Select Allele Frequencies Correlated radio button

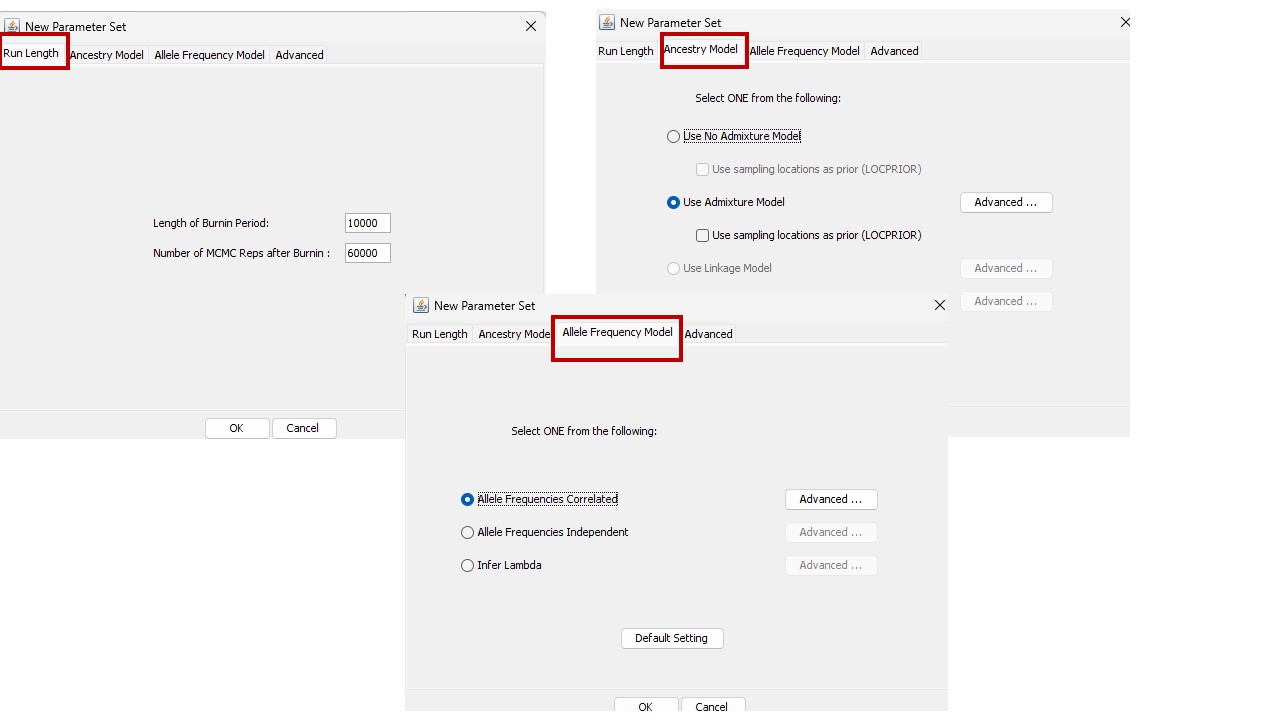pos(468,499)
